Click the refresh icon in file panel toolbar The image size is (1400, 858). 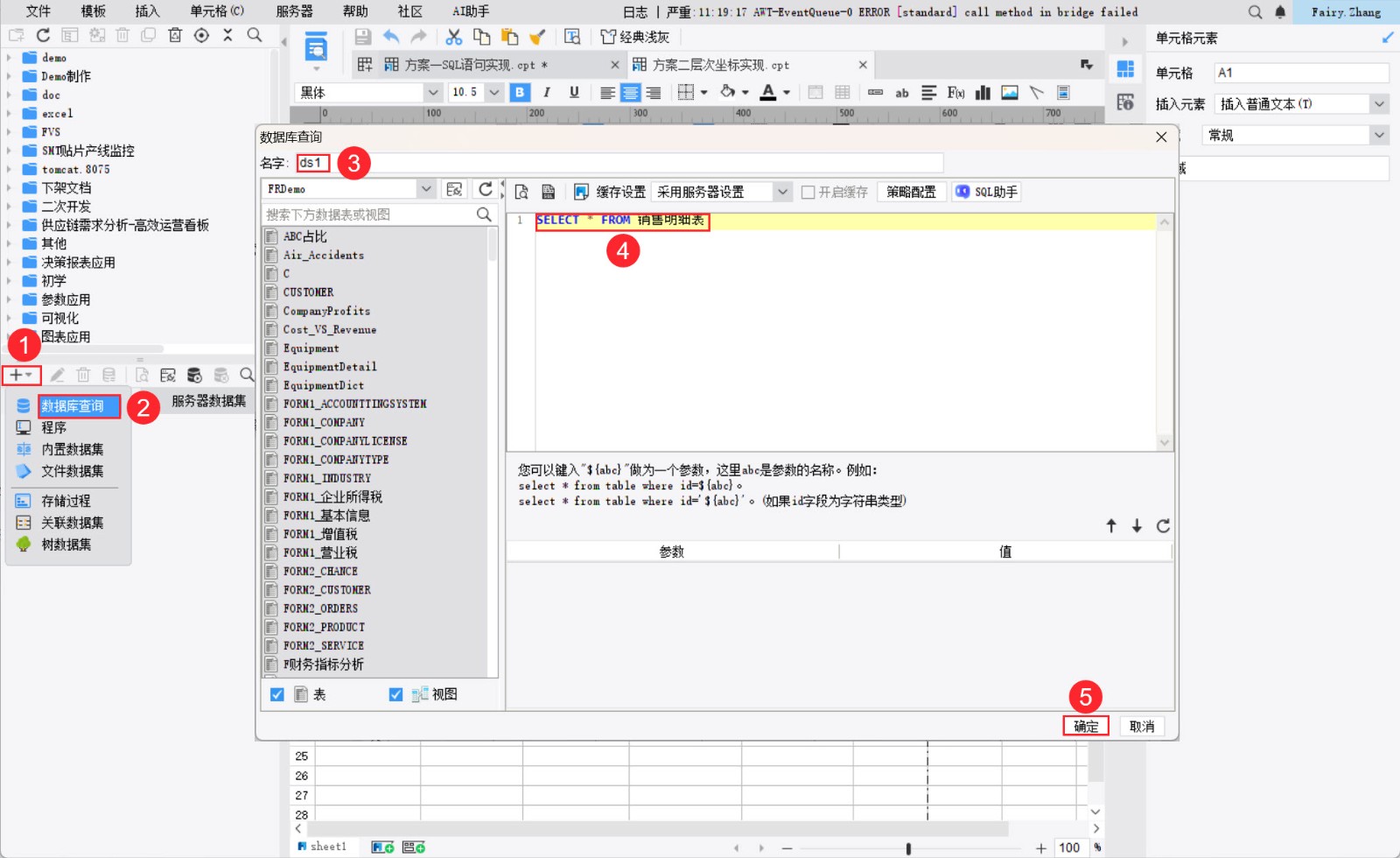43,35
